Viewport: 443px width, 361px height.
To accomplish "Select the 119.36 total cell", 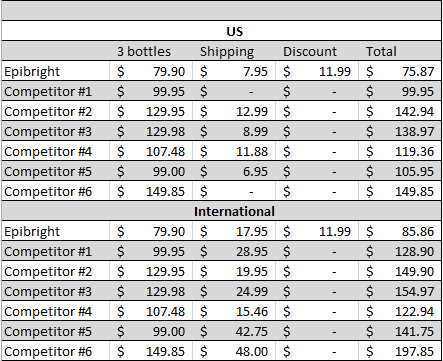I will click(x=400, y=151).
